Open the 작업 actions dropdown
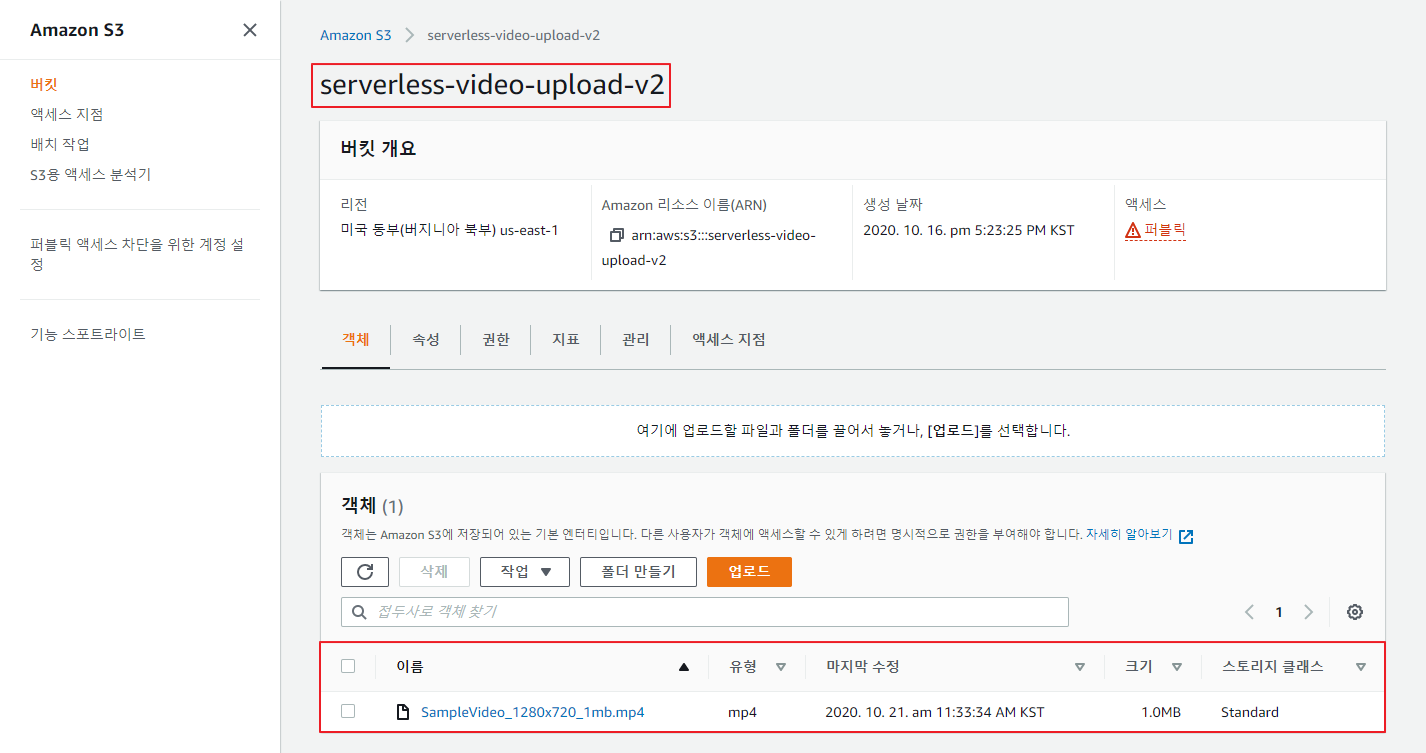This screenshot has width=1426, height=753. point(525,572)
